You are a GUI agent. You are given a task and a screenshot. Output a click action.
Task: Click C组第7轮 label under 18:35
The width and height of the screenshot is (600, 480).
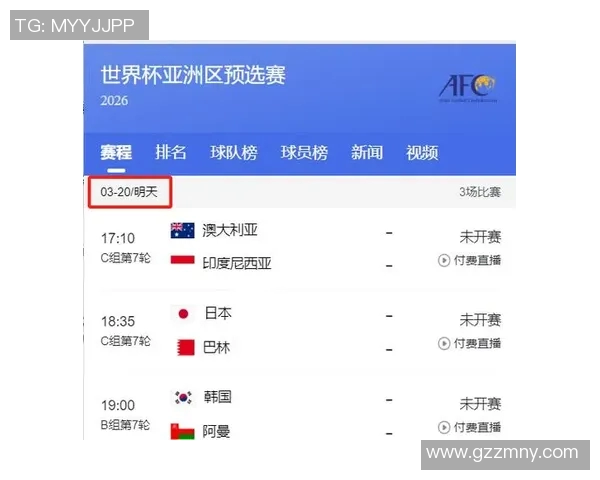click(x=126, y=341)
